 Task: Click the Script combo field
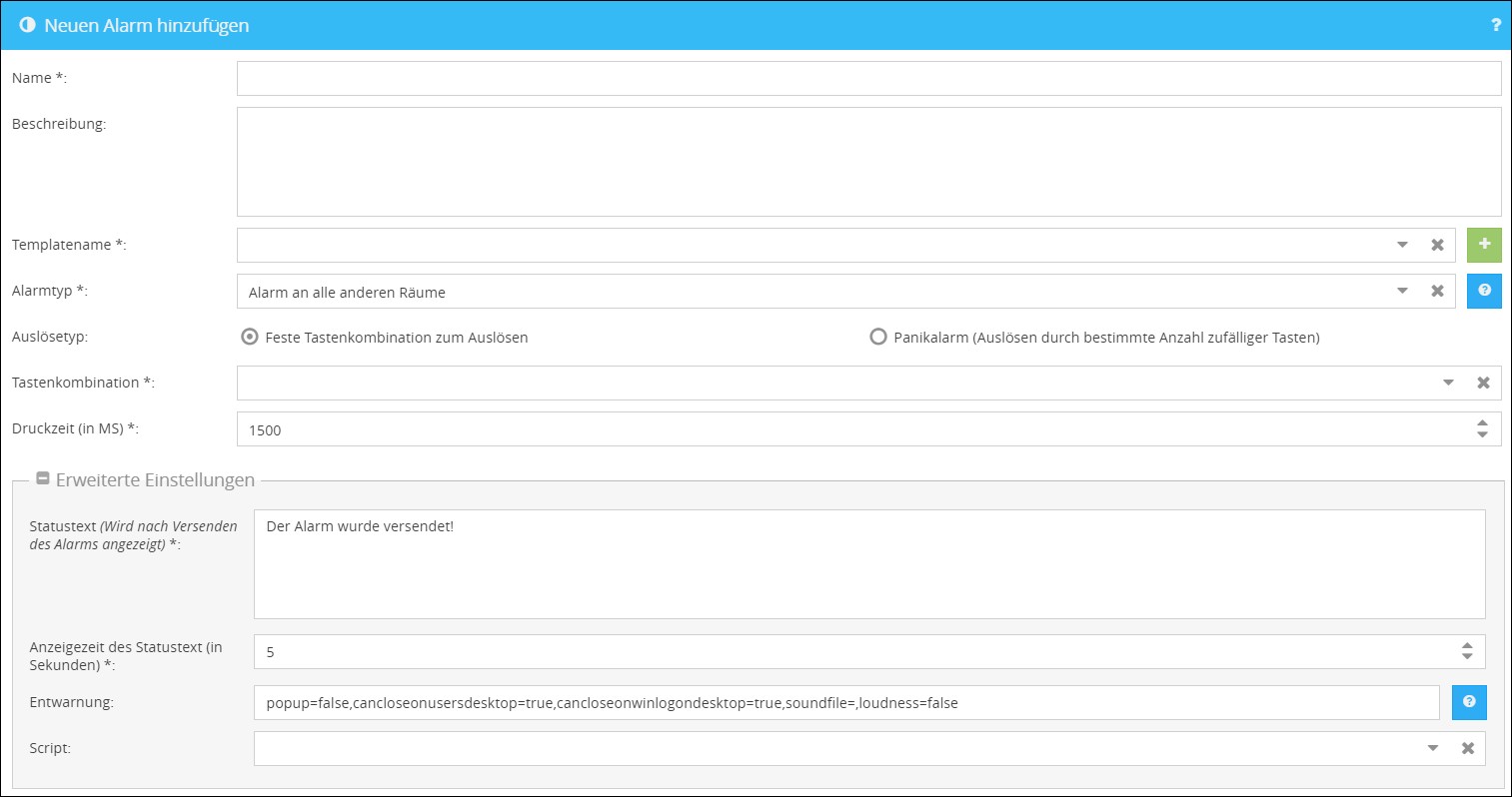[x=869, y=748]
